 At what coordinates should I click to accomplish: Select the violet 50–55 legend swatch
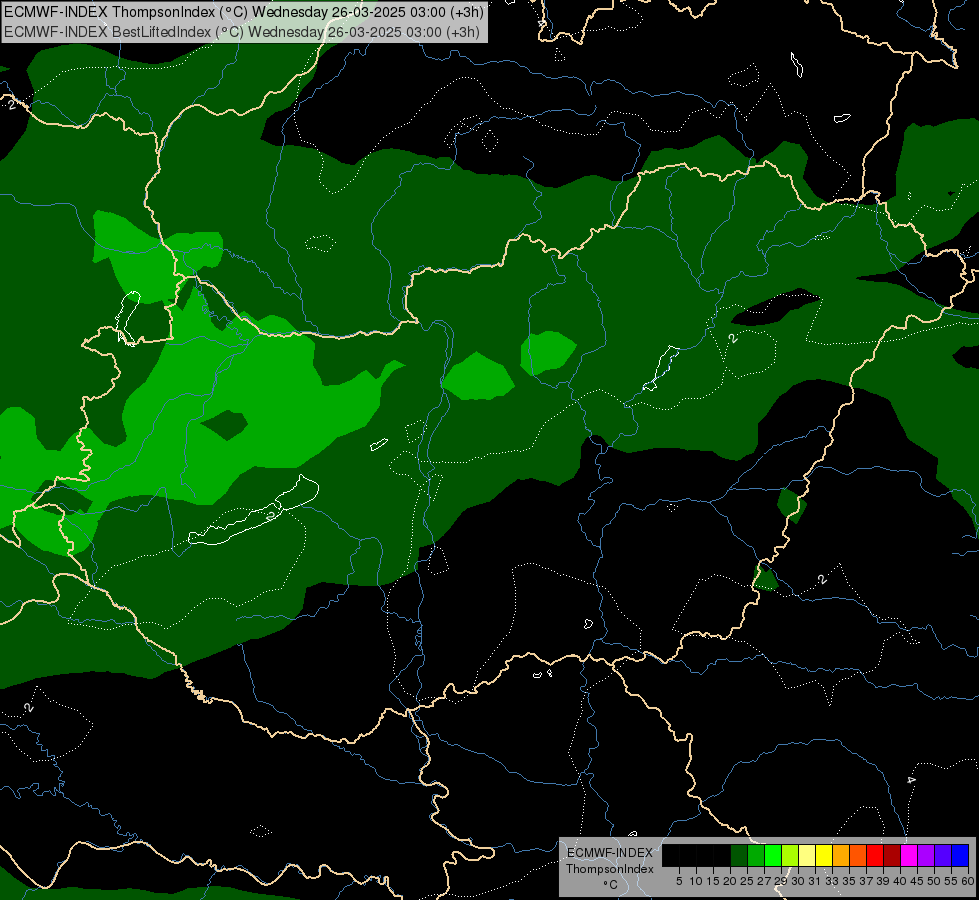[943, 855]
